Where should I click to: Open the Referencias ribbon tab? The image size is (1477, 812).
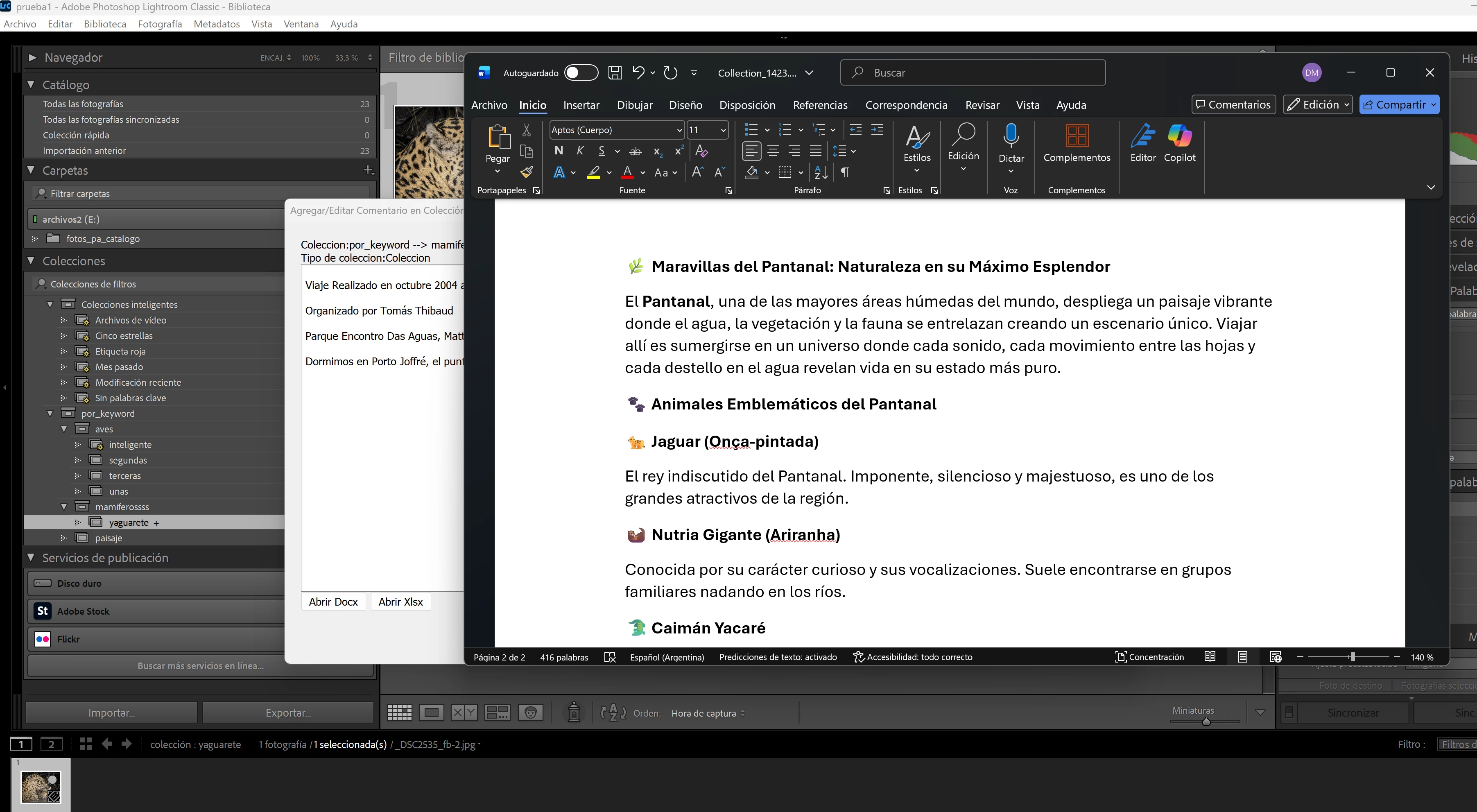[x=819, y=105]
